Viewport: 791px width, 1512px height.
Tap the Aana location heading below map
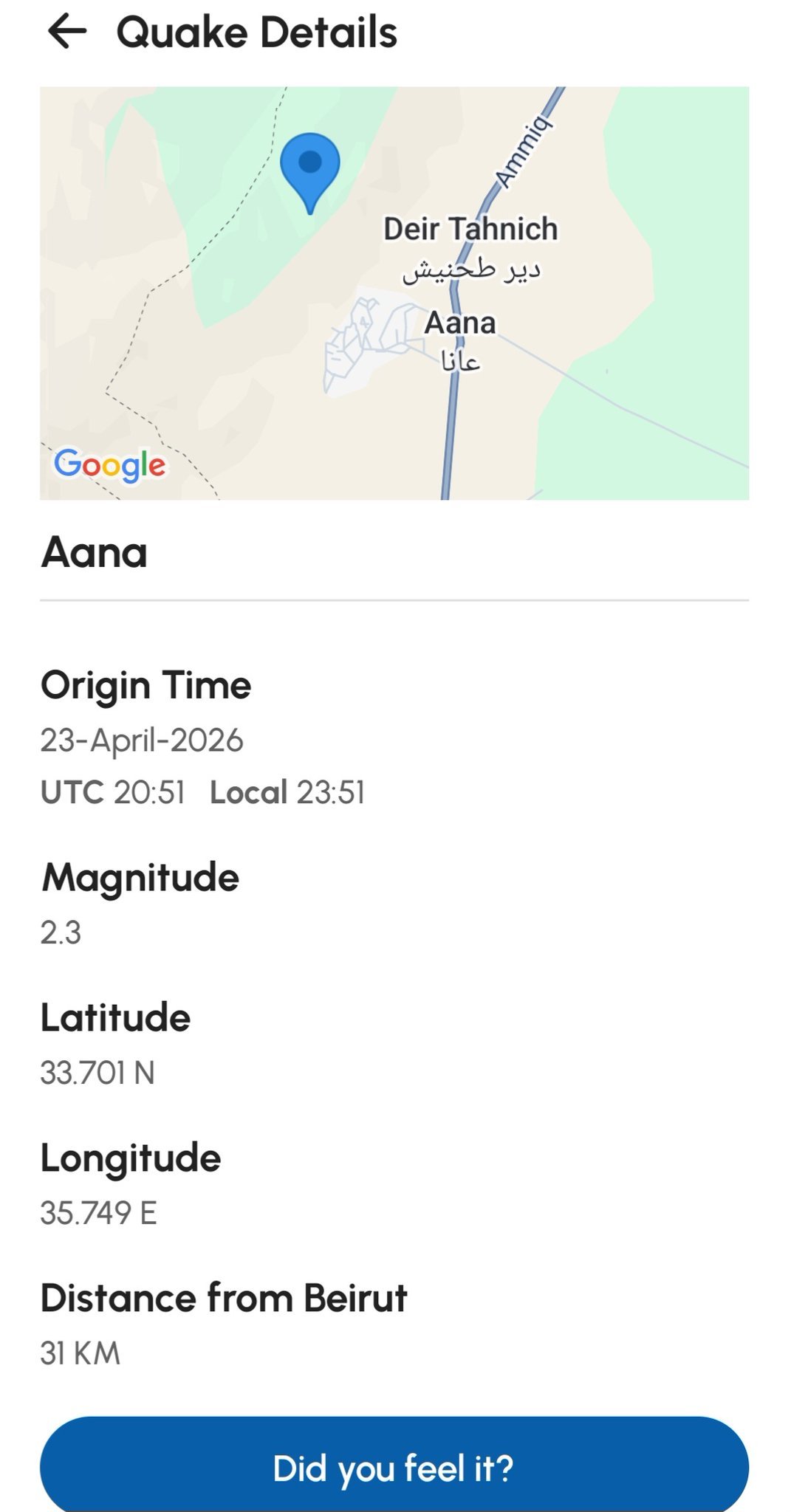point(95,552)
